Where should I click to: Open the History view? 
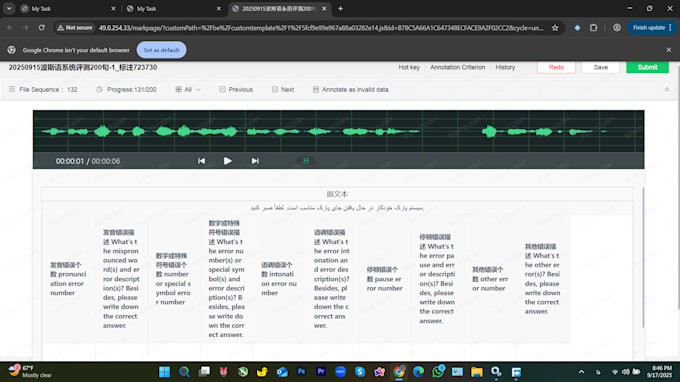505,67
